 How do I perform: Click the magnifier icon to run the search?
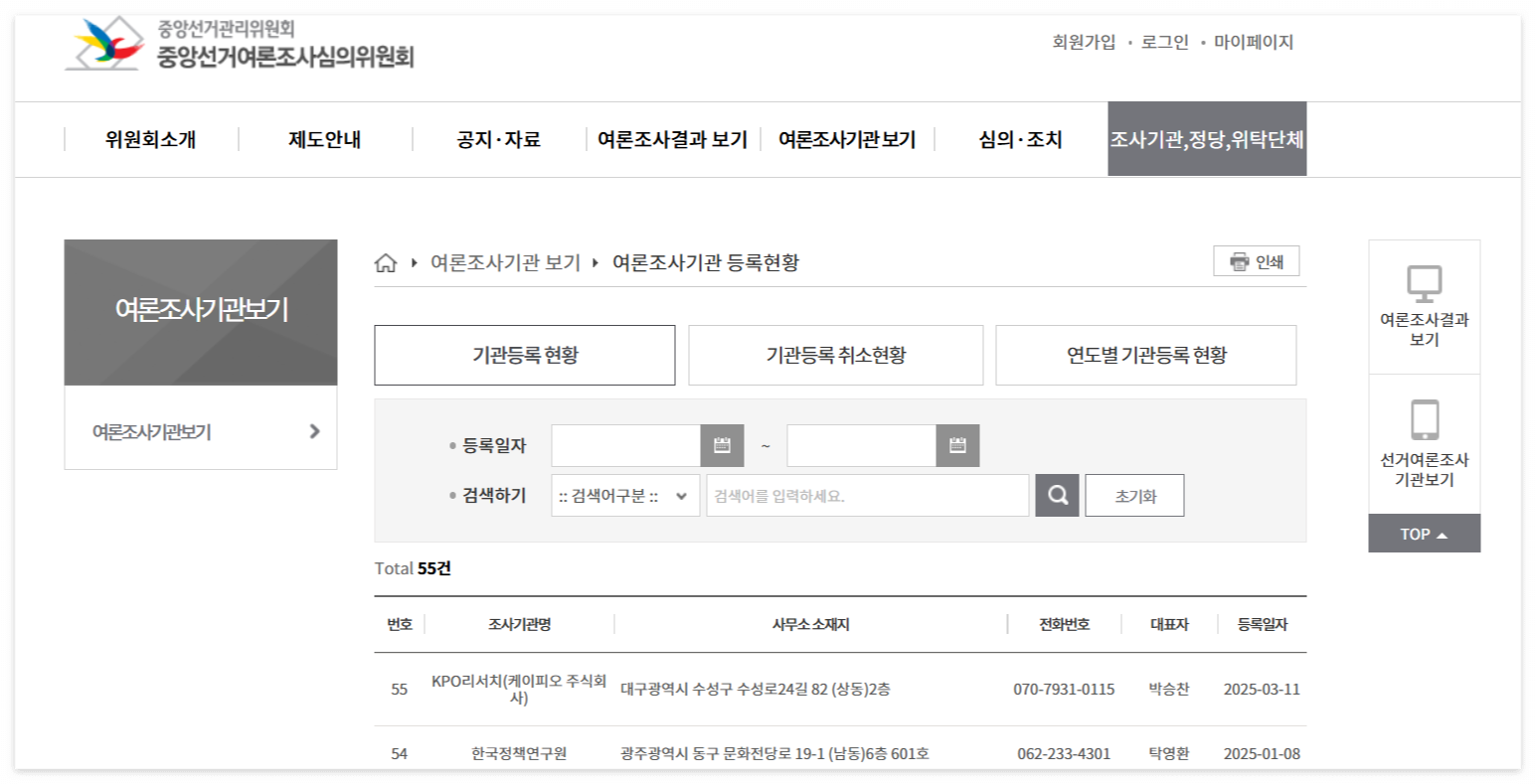1057,495
